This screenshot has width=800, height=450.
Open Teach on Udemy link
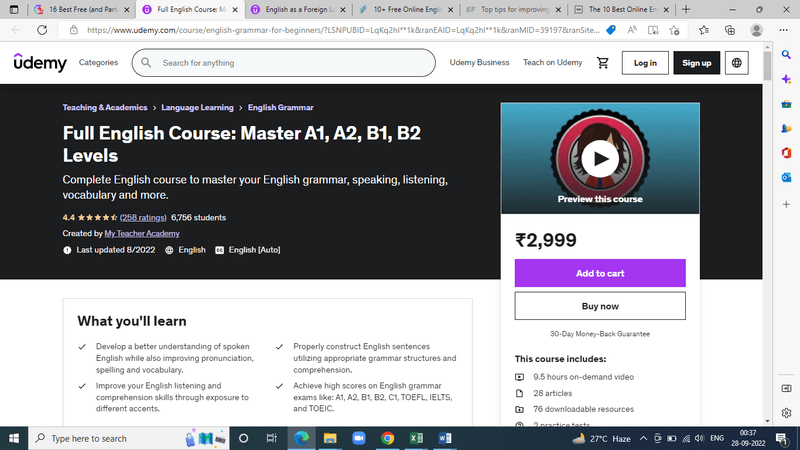pos(553,62)
